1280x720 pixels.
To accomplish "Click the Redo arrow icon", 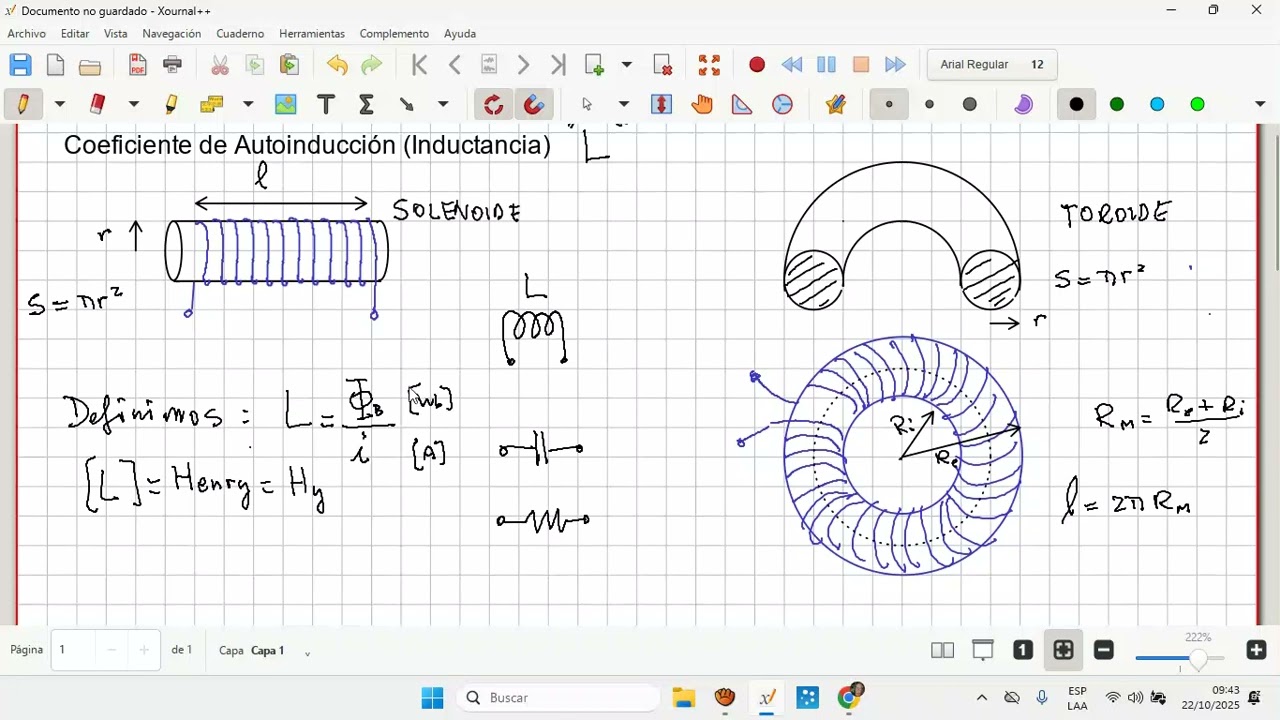I will [x=372, y=65].
